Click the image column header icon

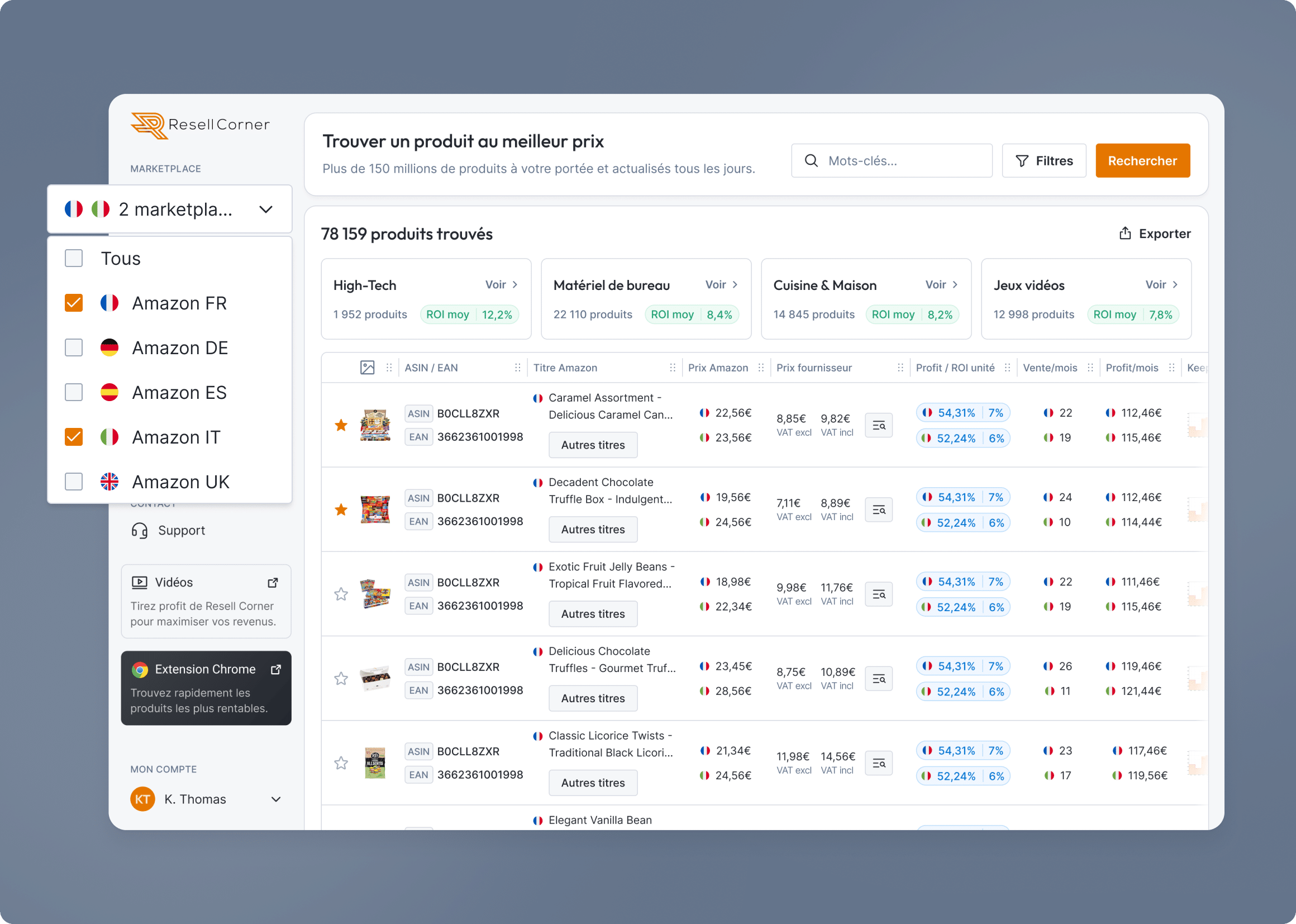tap(368, 368)
